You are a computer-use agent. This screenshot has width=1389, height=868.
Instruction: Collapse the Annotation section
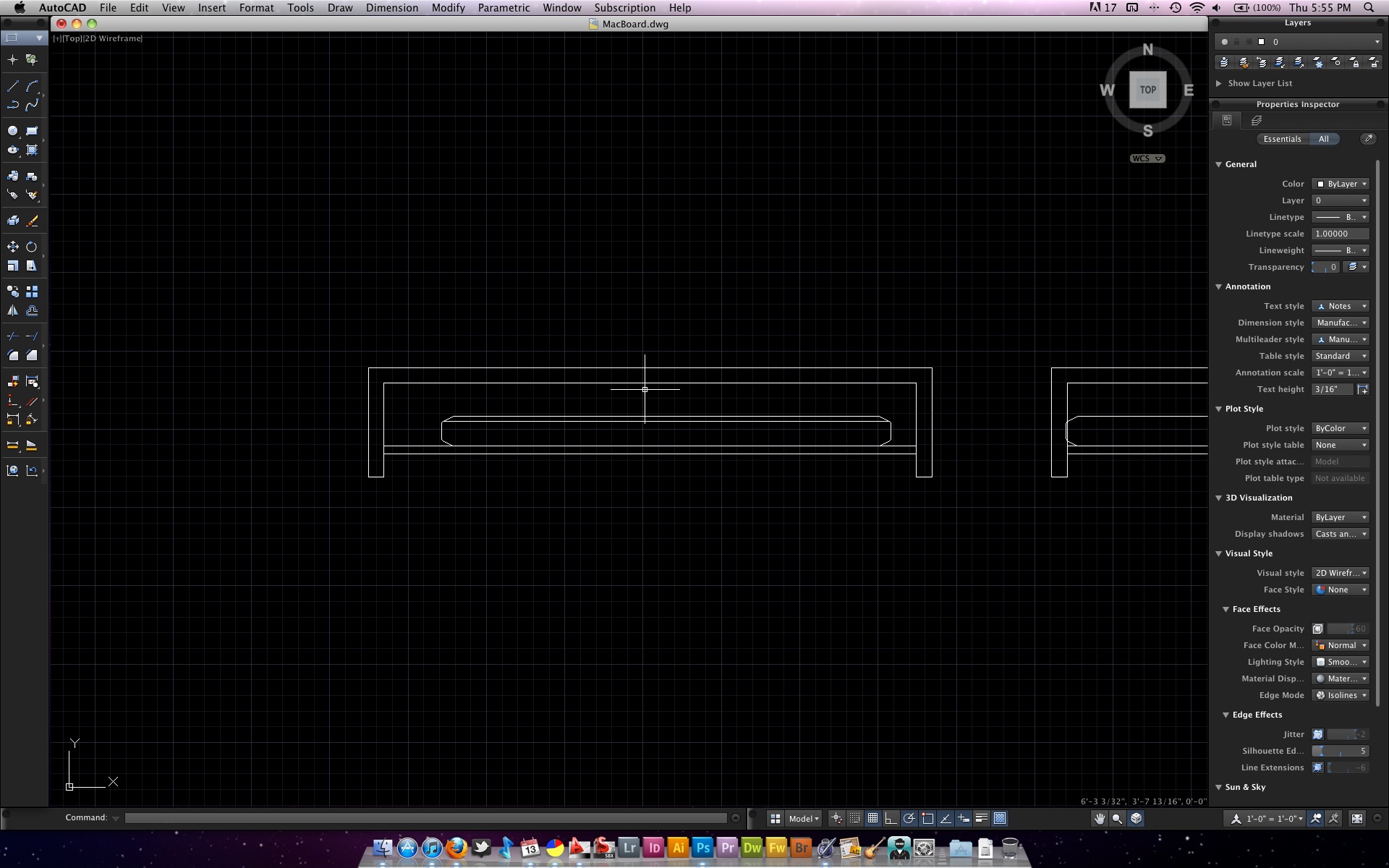point(1218,286)
